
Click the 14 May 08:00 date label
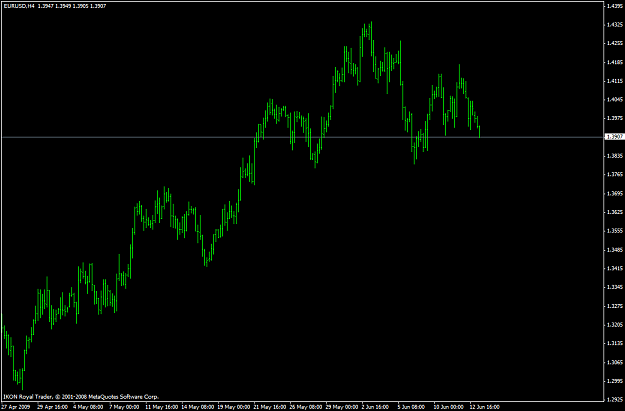198,407
